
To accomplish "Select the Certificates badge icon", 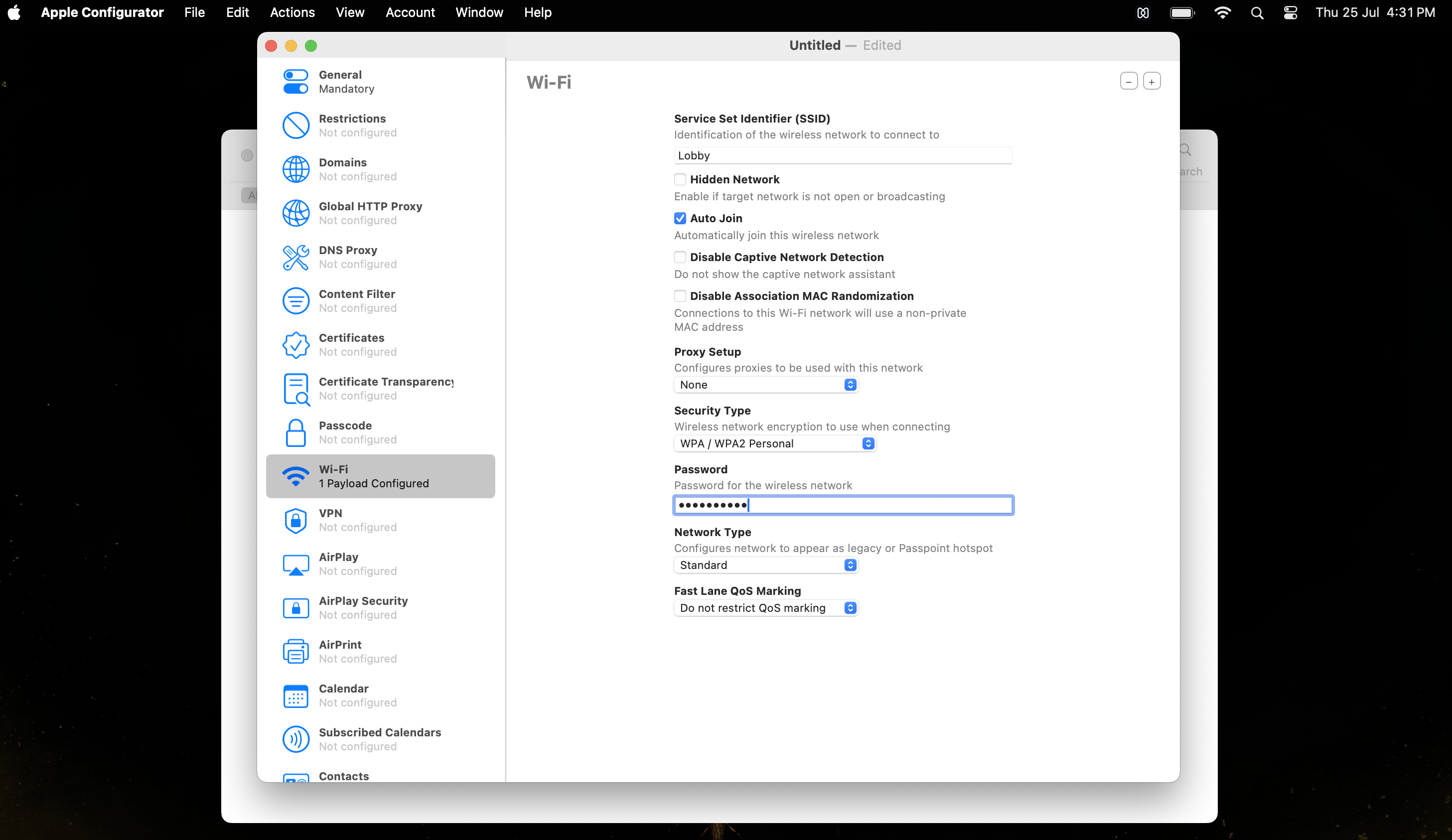I will [x=295, y=345].
